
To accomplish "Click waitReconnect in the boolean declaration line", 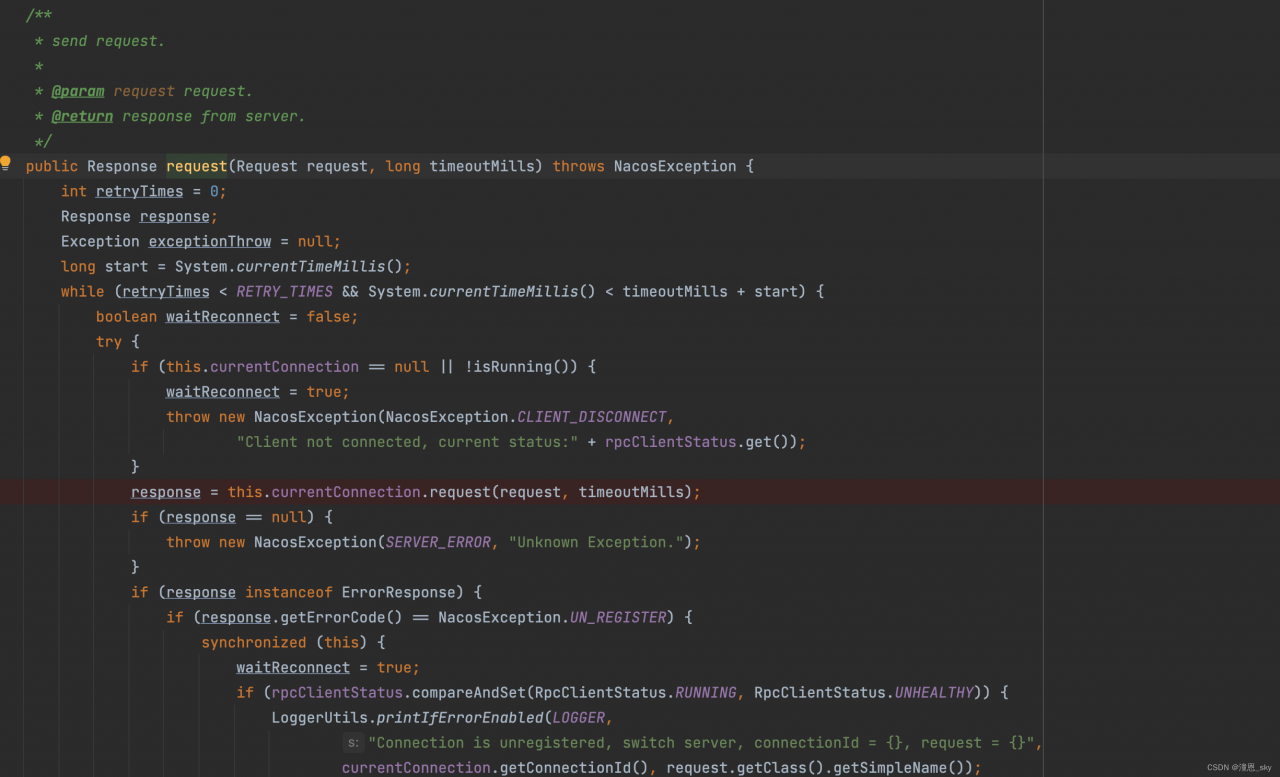I will point(223,316).
